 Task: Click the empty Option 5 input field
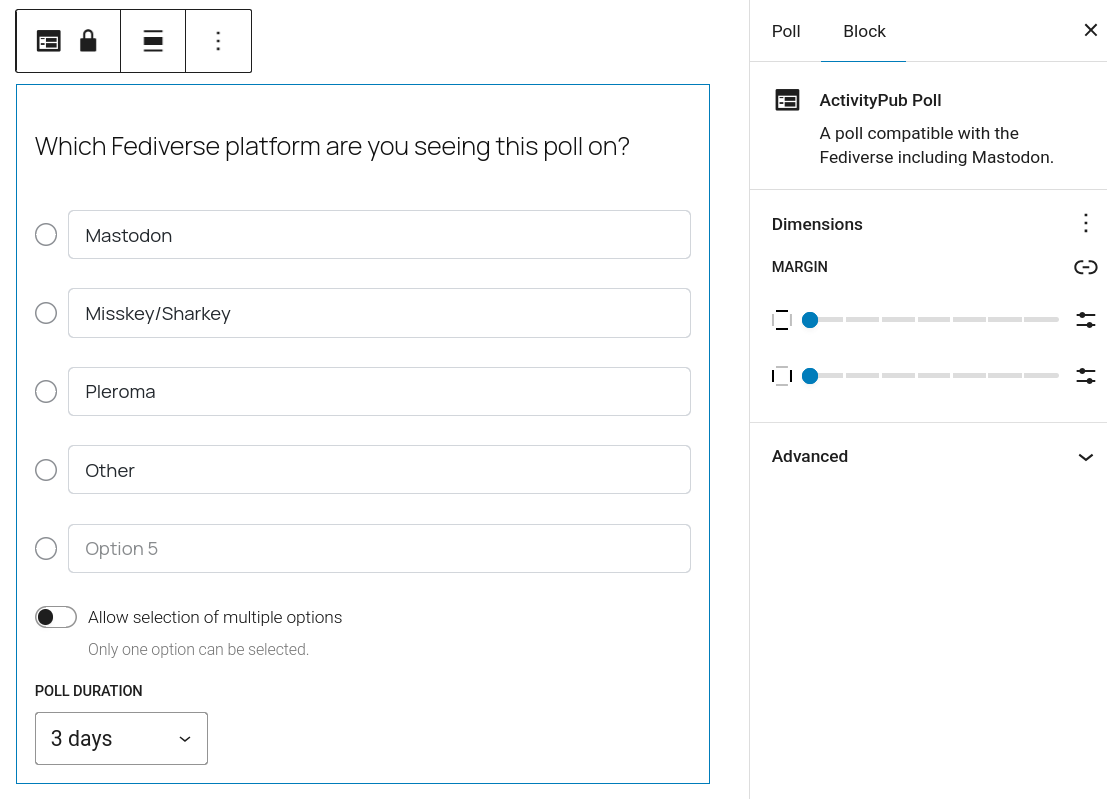[x=379, y=548]
